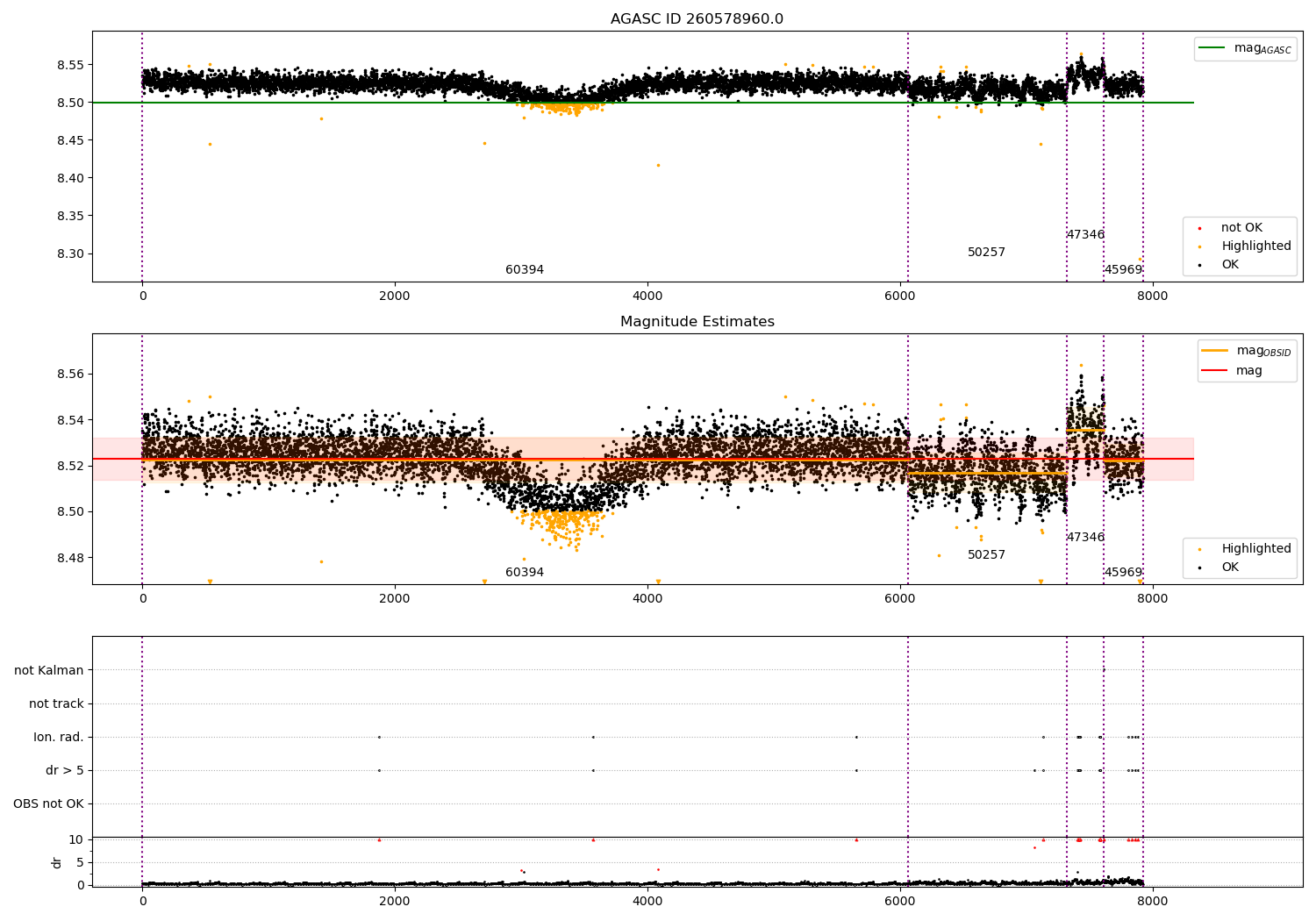
Task: Click y-tick 8.55 on top plot
Action: [x=69, y=66]
